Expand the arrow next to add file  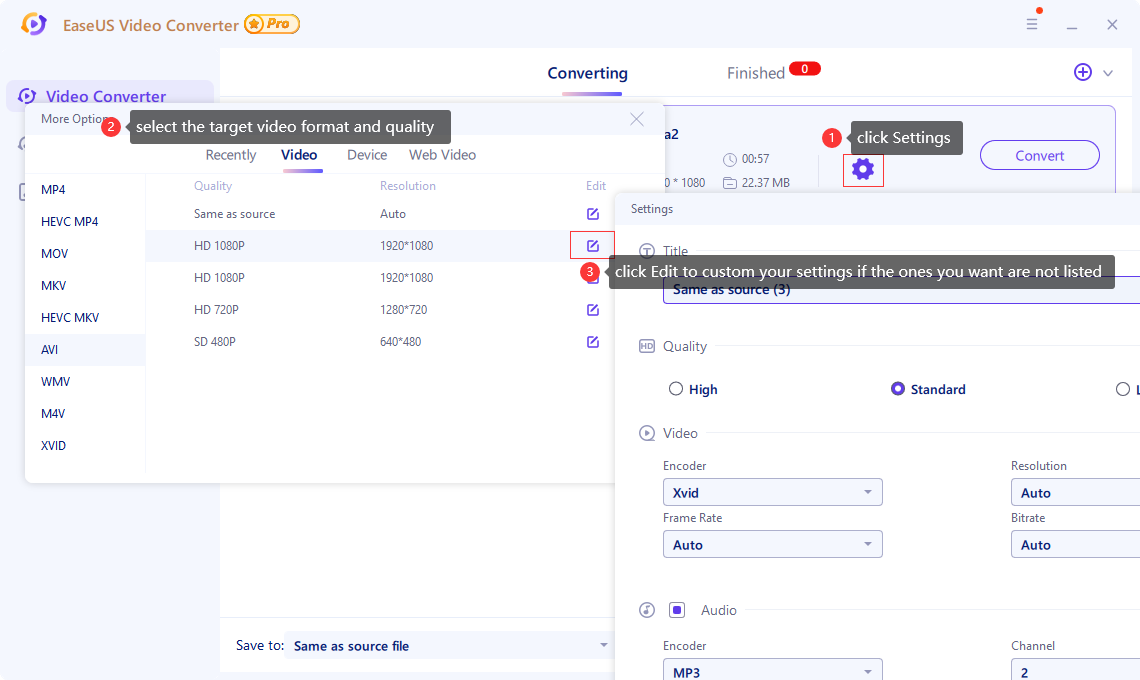1108,73
